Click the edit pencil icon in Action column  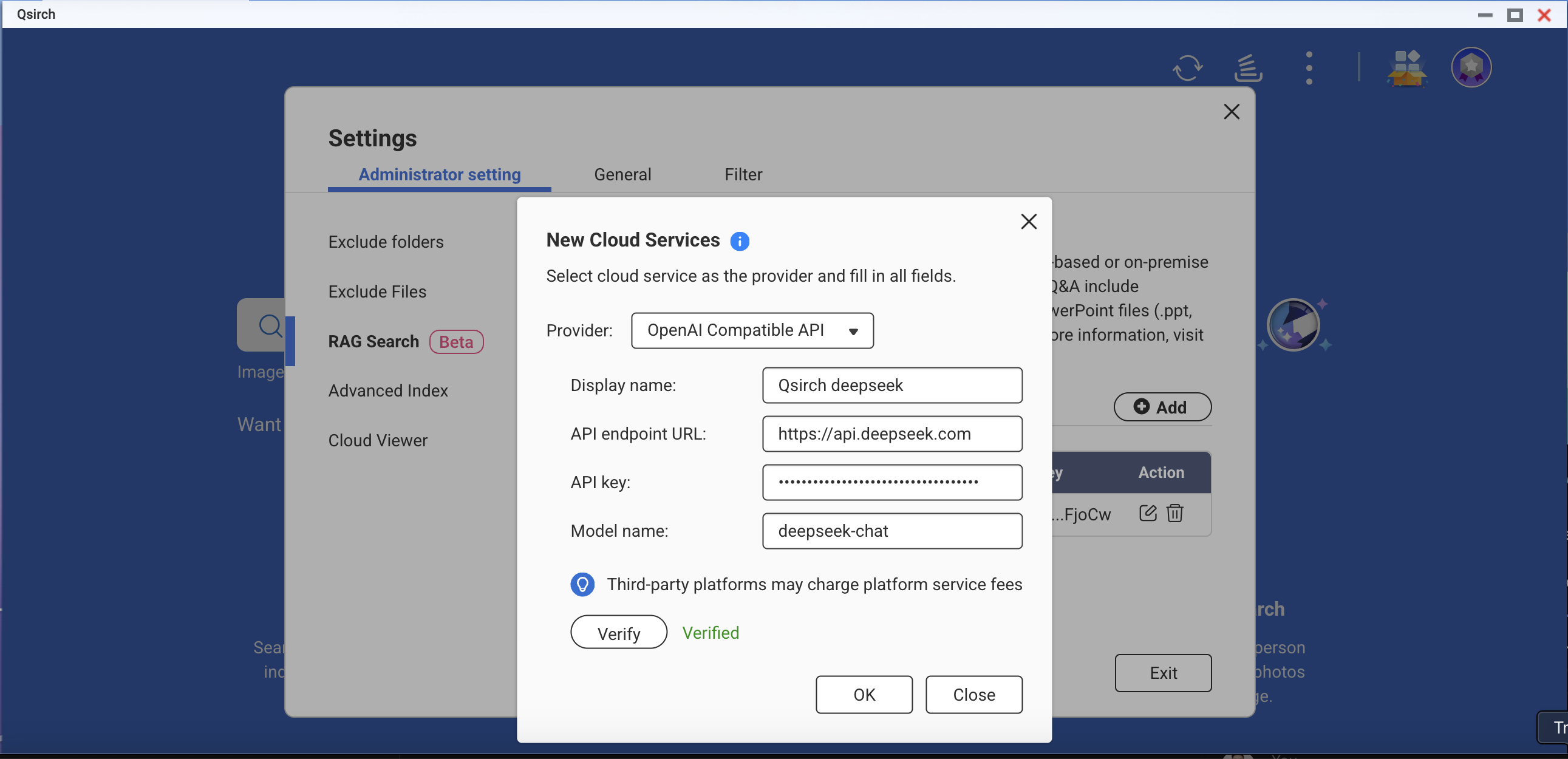(1147, 513)
